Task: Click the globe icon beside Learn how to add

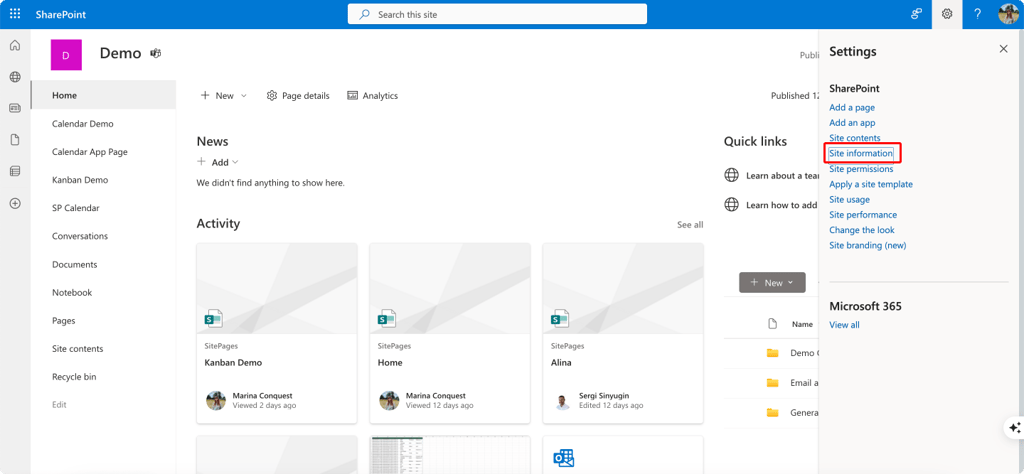Action: click(x=731, y=204)
